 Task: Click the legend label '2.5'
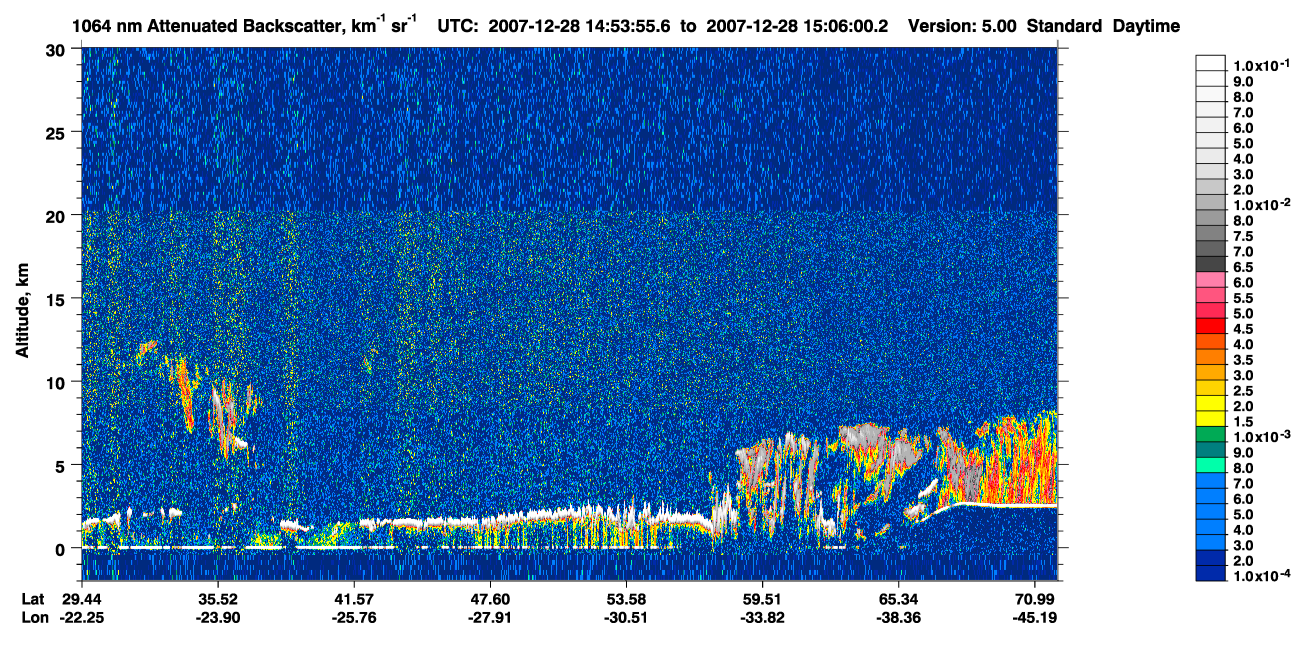tap(1244, 391)
